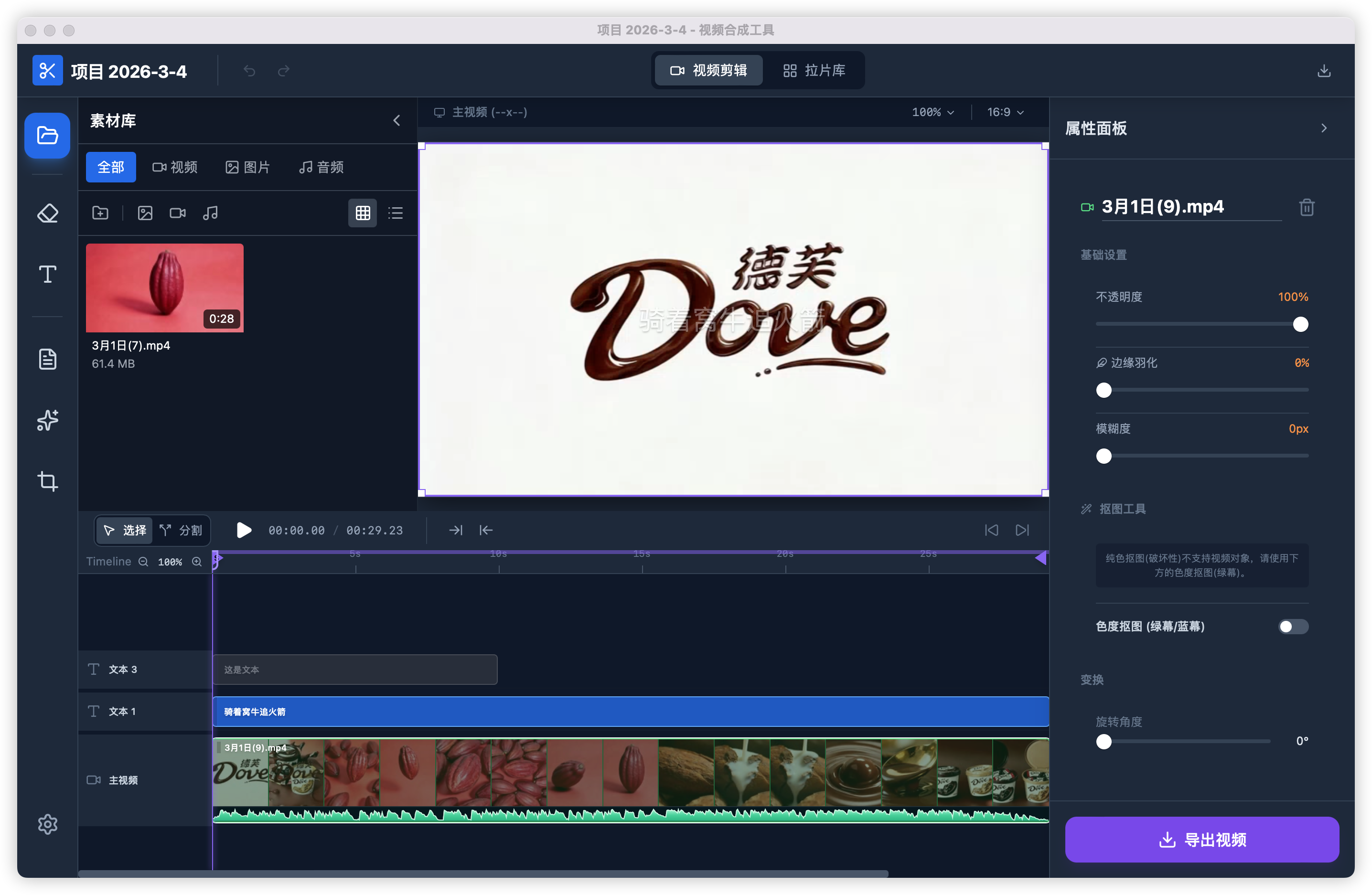
Task: Collapse the 素材库 panel
Action: (397, 120)
